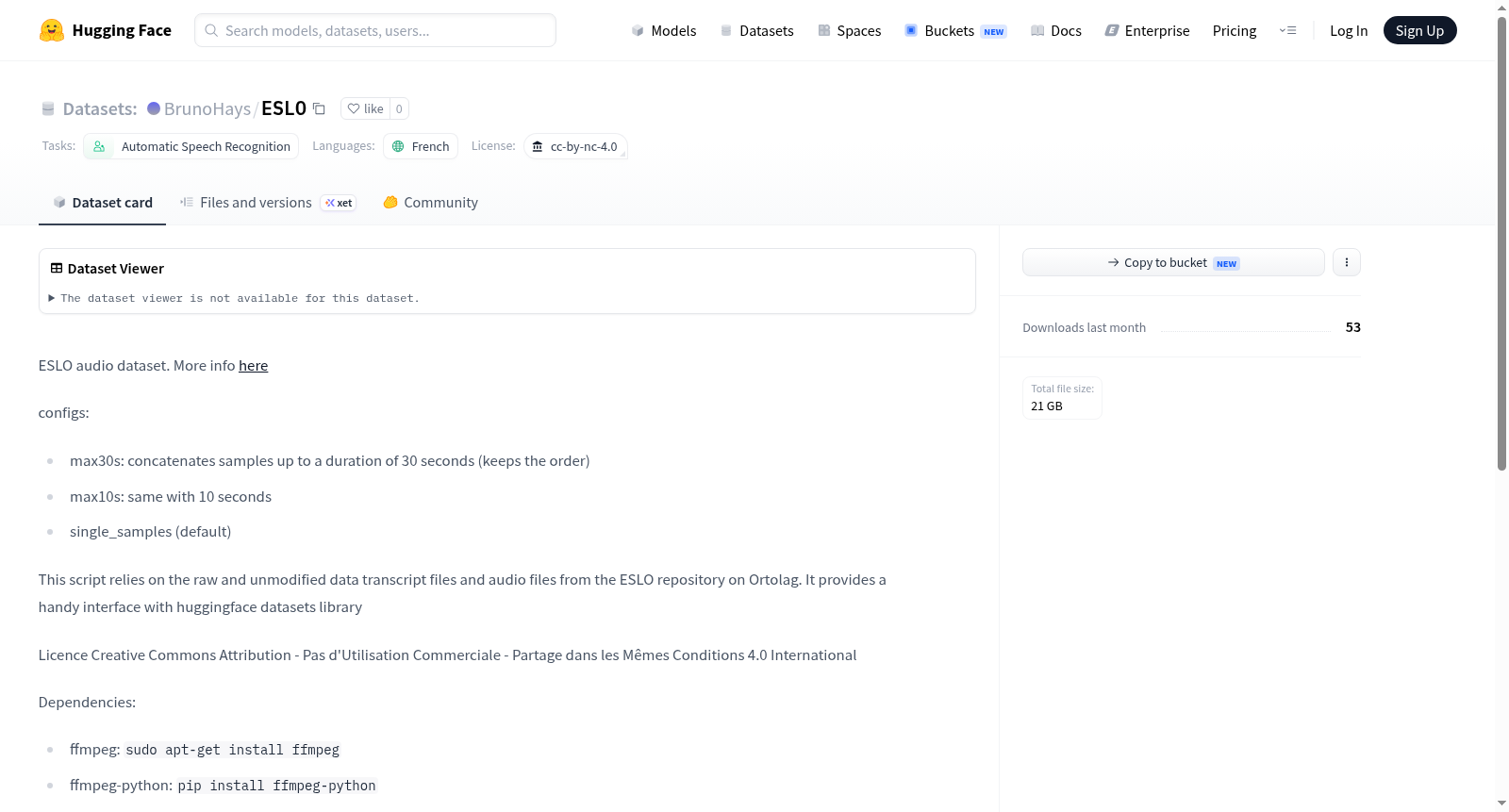This screenshot has height=812, width=1509.
Task: Like the ESLO dataset
Action: pos(366,108)
